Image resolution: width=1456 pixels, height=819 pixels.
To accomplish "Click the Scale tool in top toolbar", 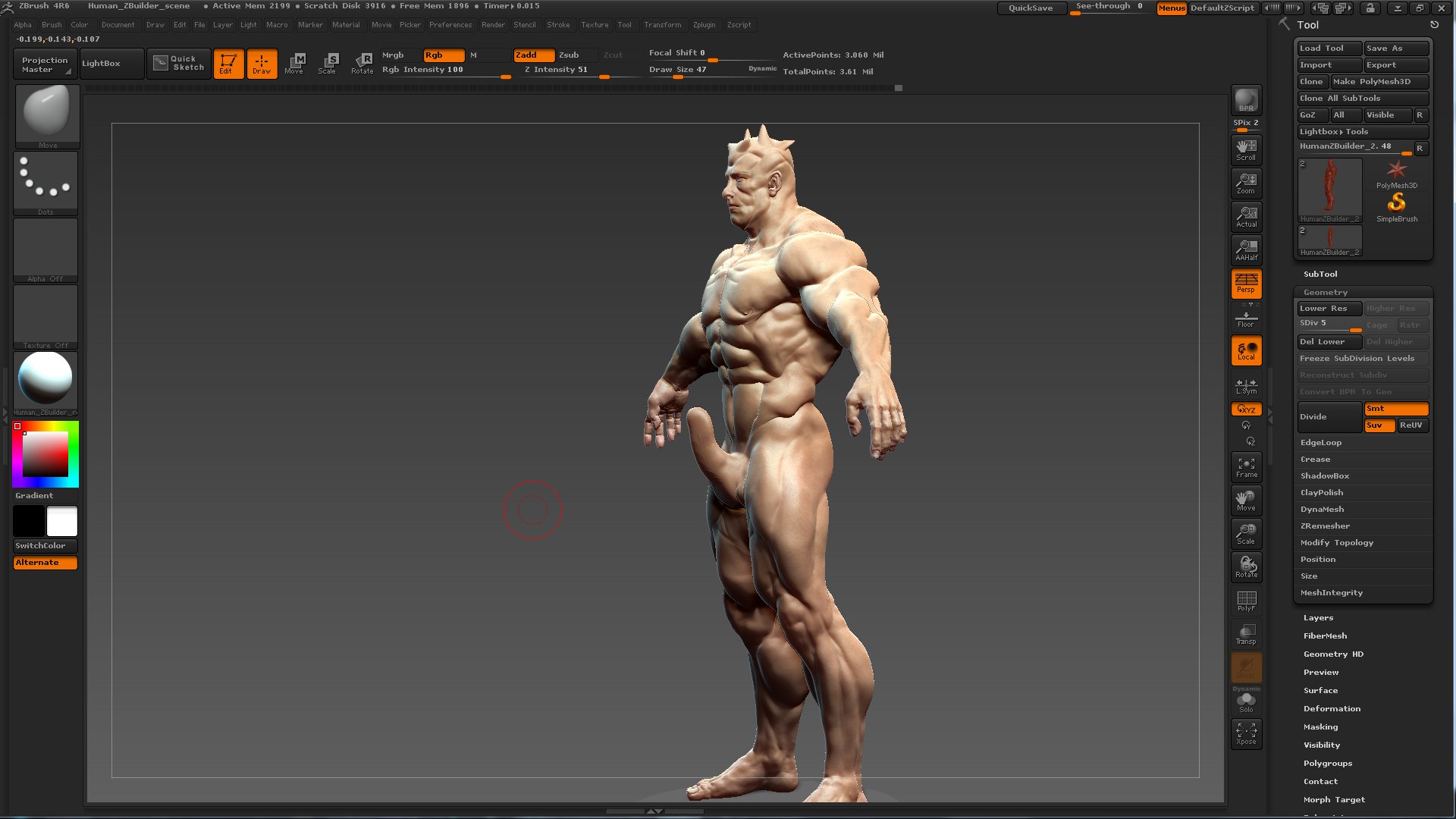I will click(328, 63).
